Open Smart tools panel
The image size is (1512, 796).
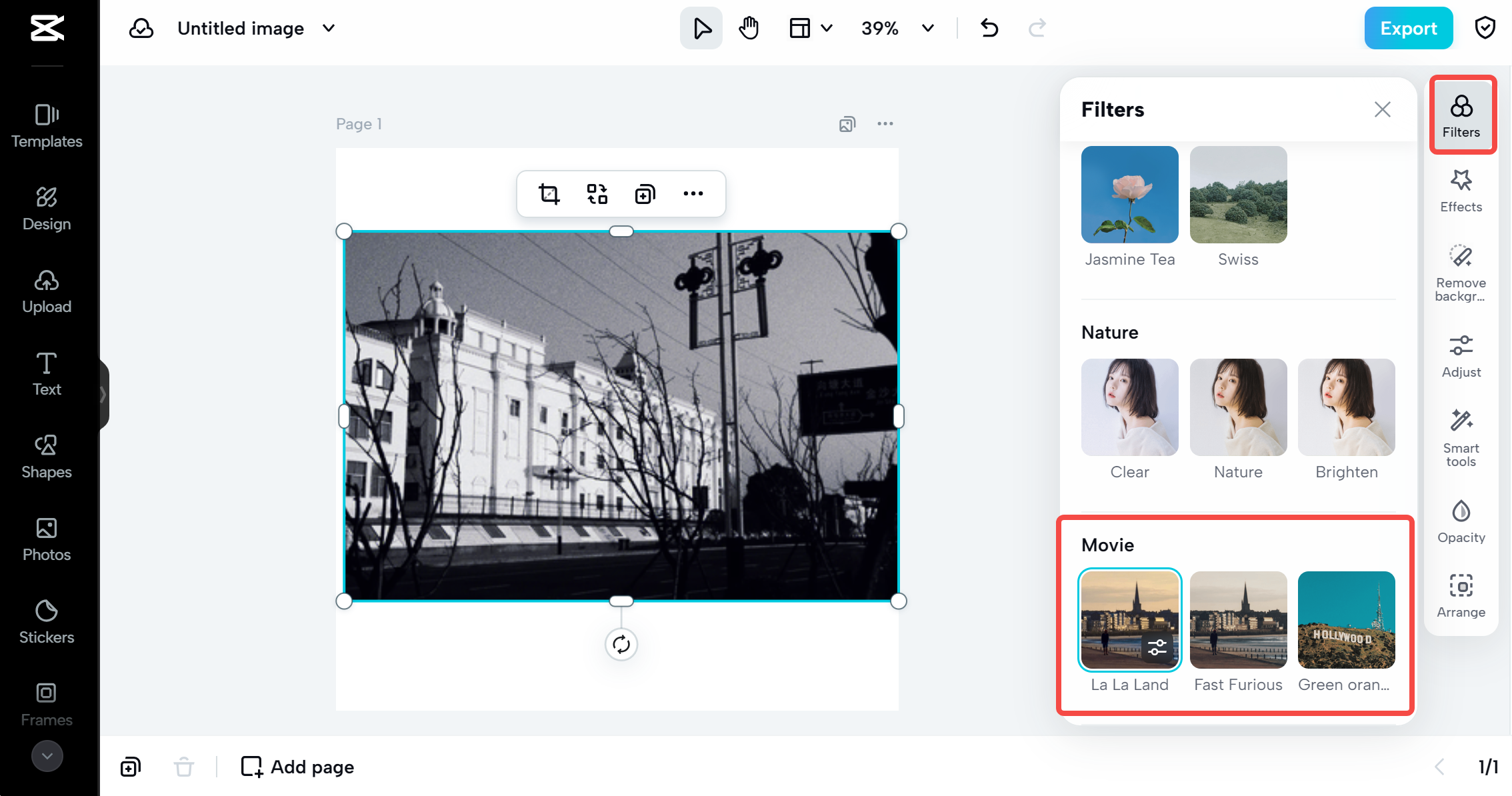coord(1461,439)
